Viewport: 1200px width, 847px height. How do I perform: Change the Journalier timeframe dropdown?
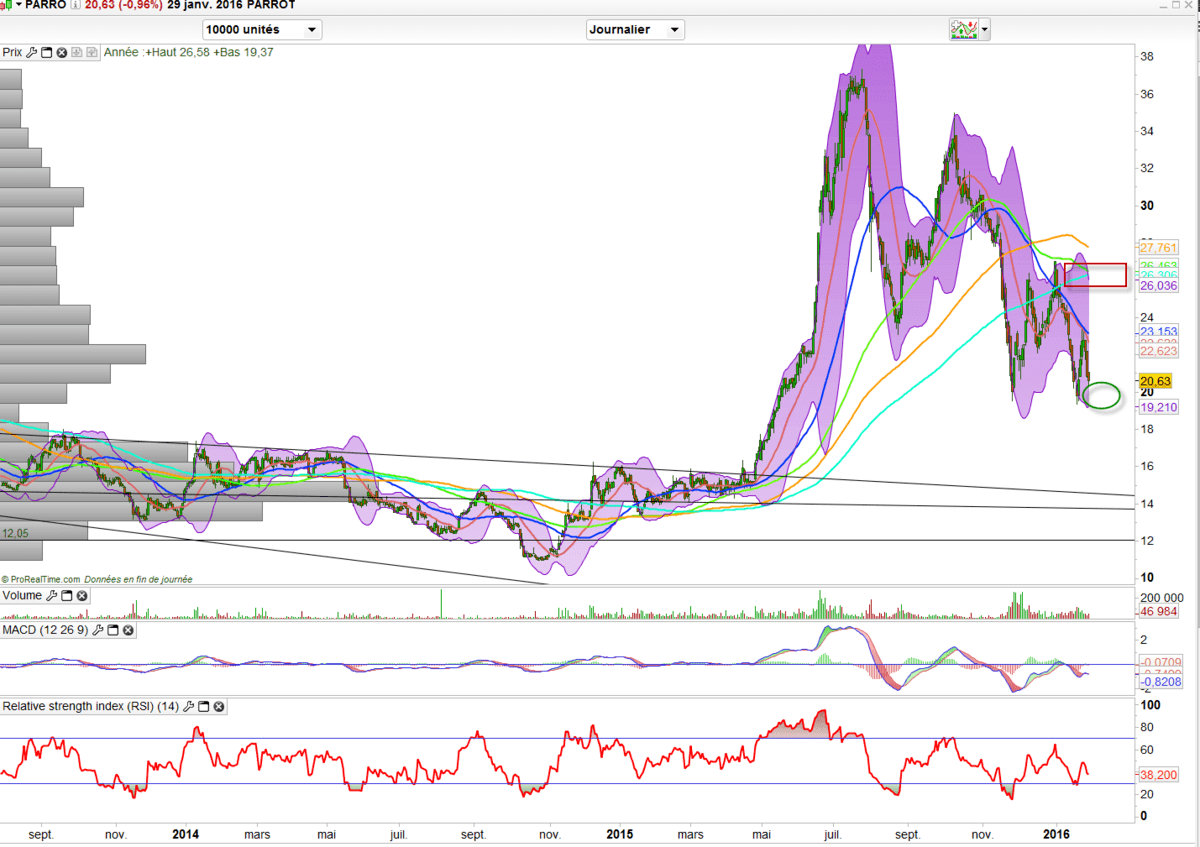(x=635, y=30)
